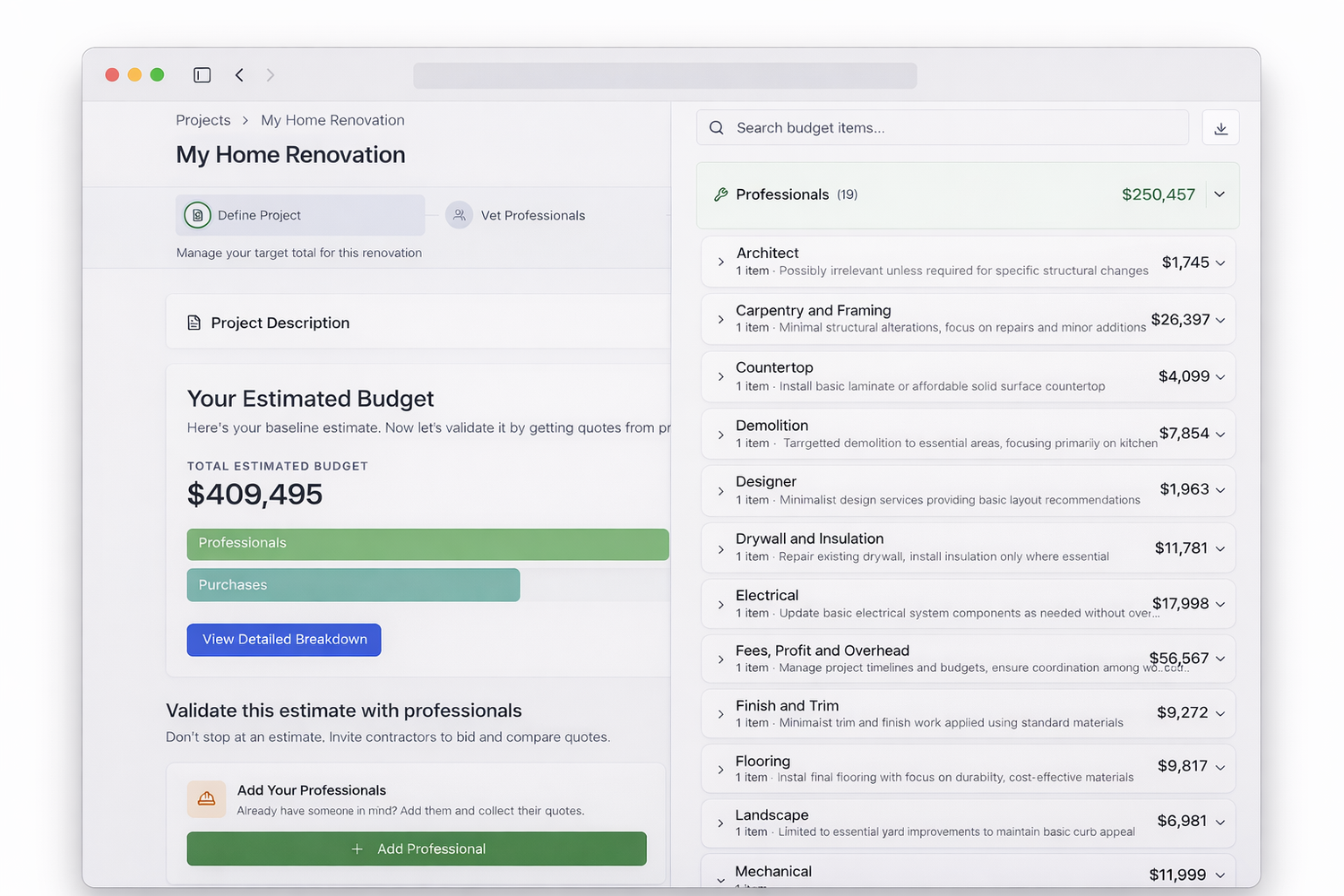
Task: Click the Define Project step icon
Action: [197, 215]
